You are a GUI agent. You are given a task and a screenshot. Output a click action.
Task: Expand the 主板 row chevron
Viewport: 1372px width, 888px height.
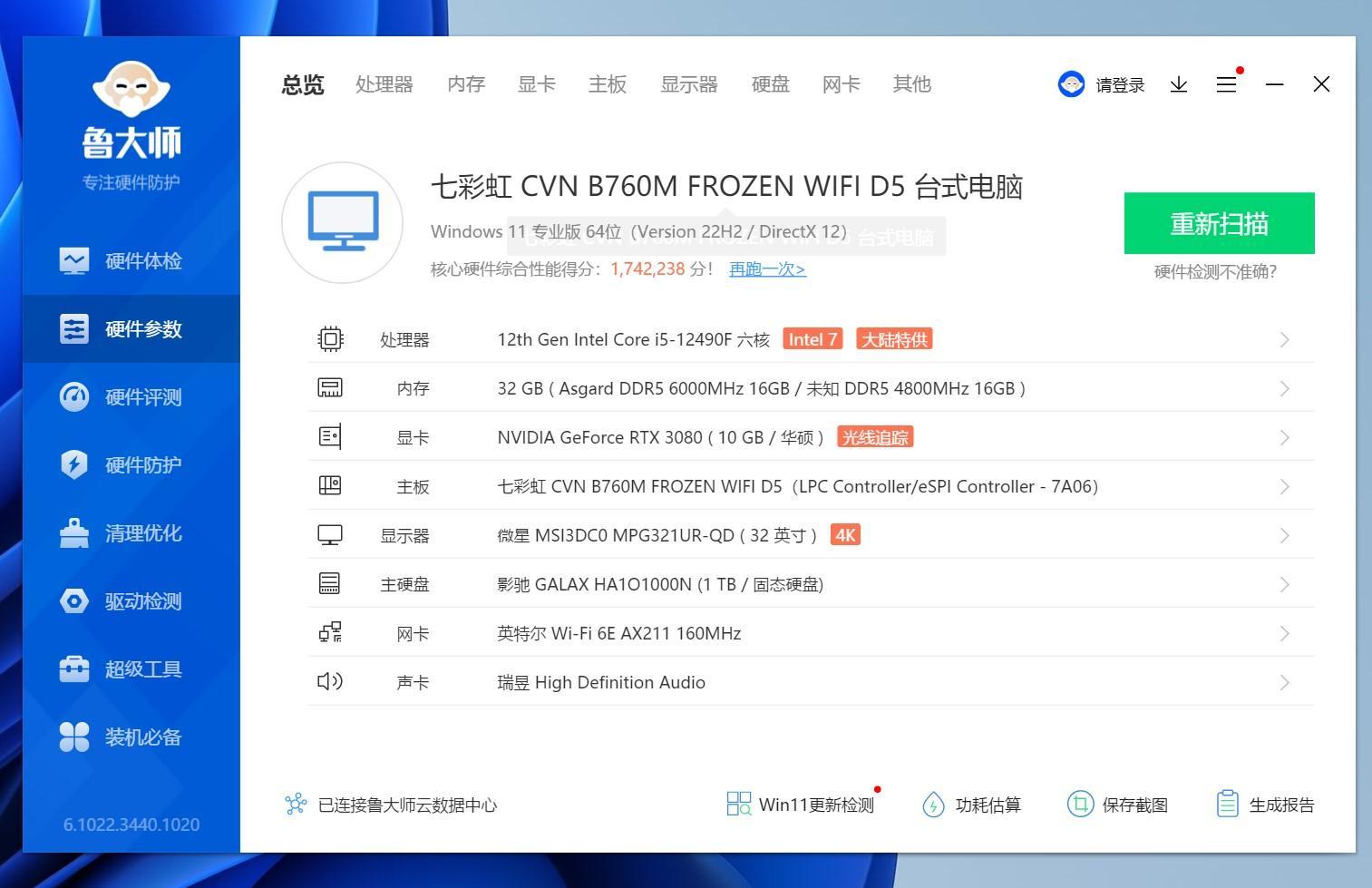point(1285,486)
